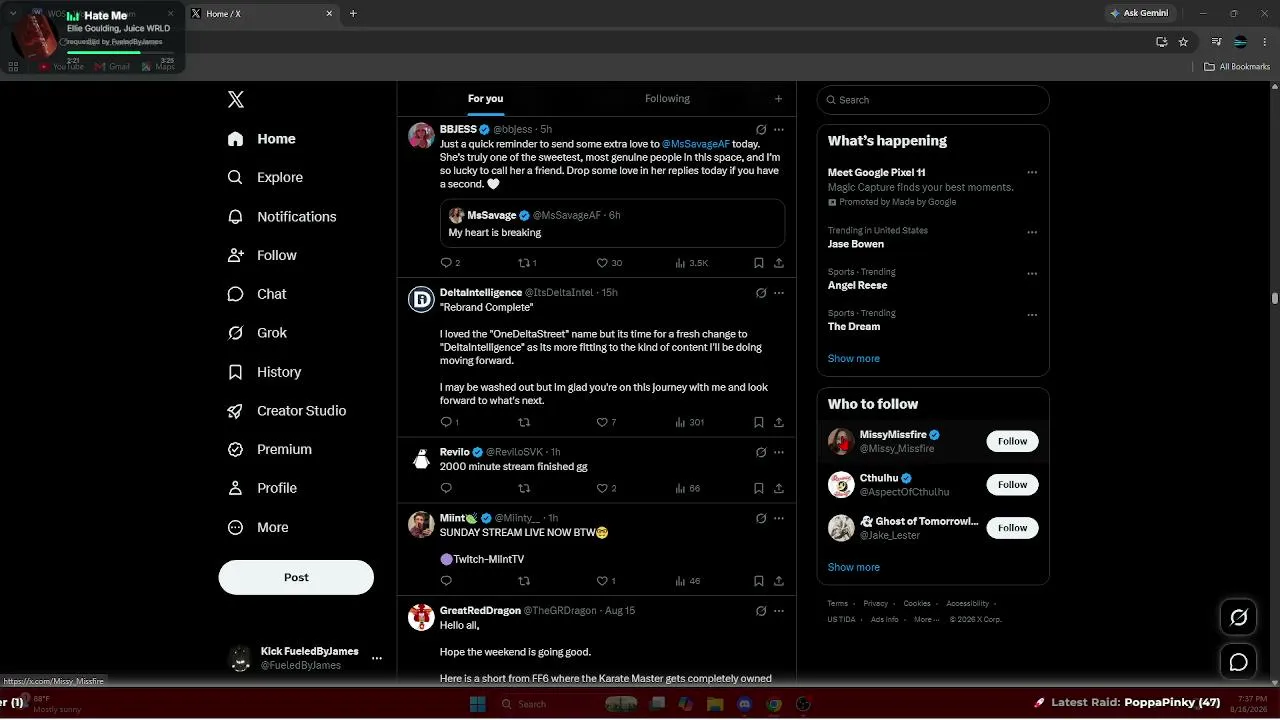Open Creator Studio in the sidebar

(x=287, y=410)
